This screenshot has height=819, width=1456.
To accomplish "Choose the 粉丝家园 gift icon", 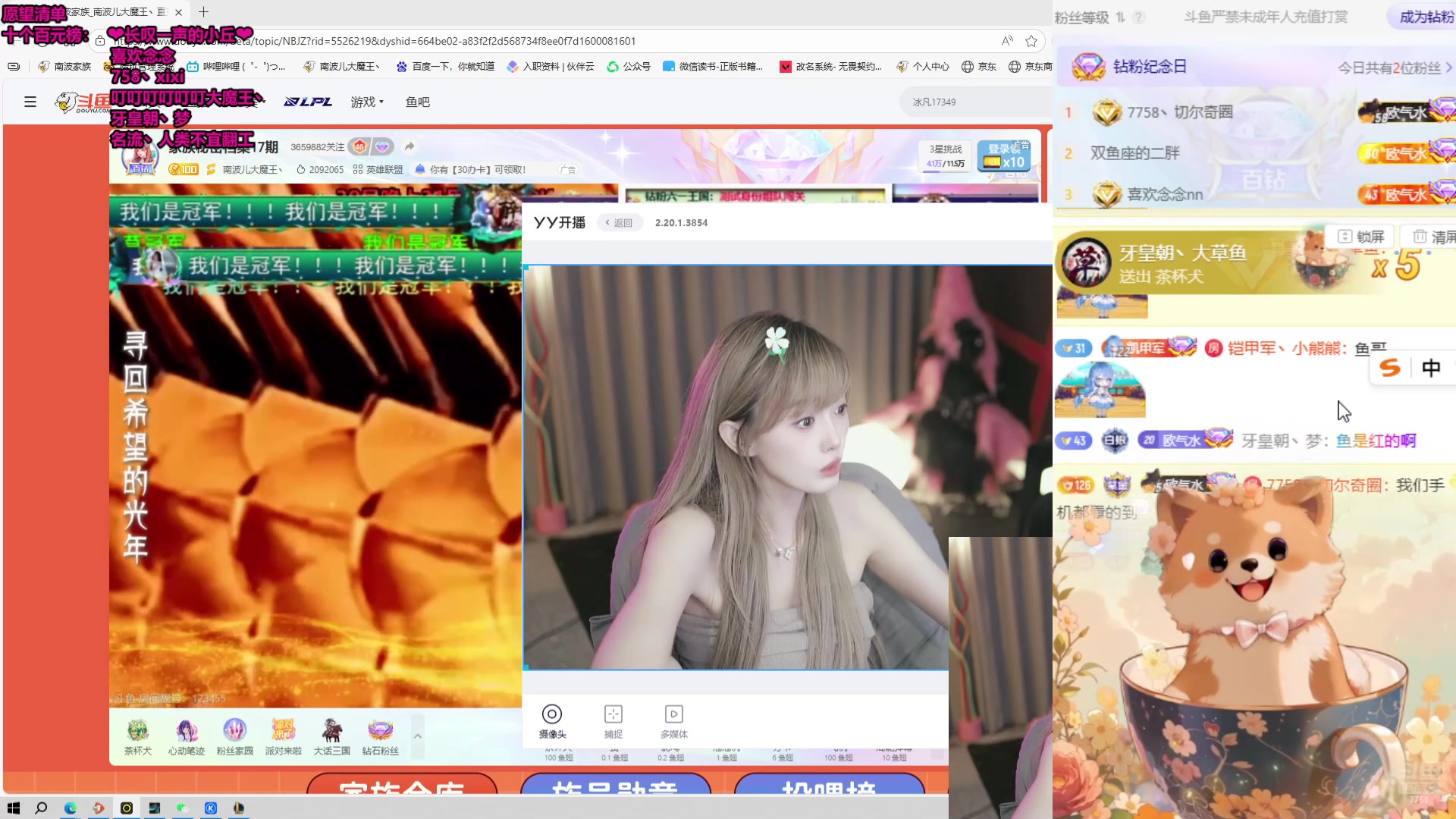I will 235,737.
